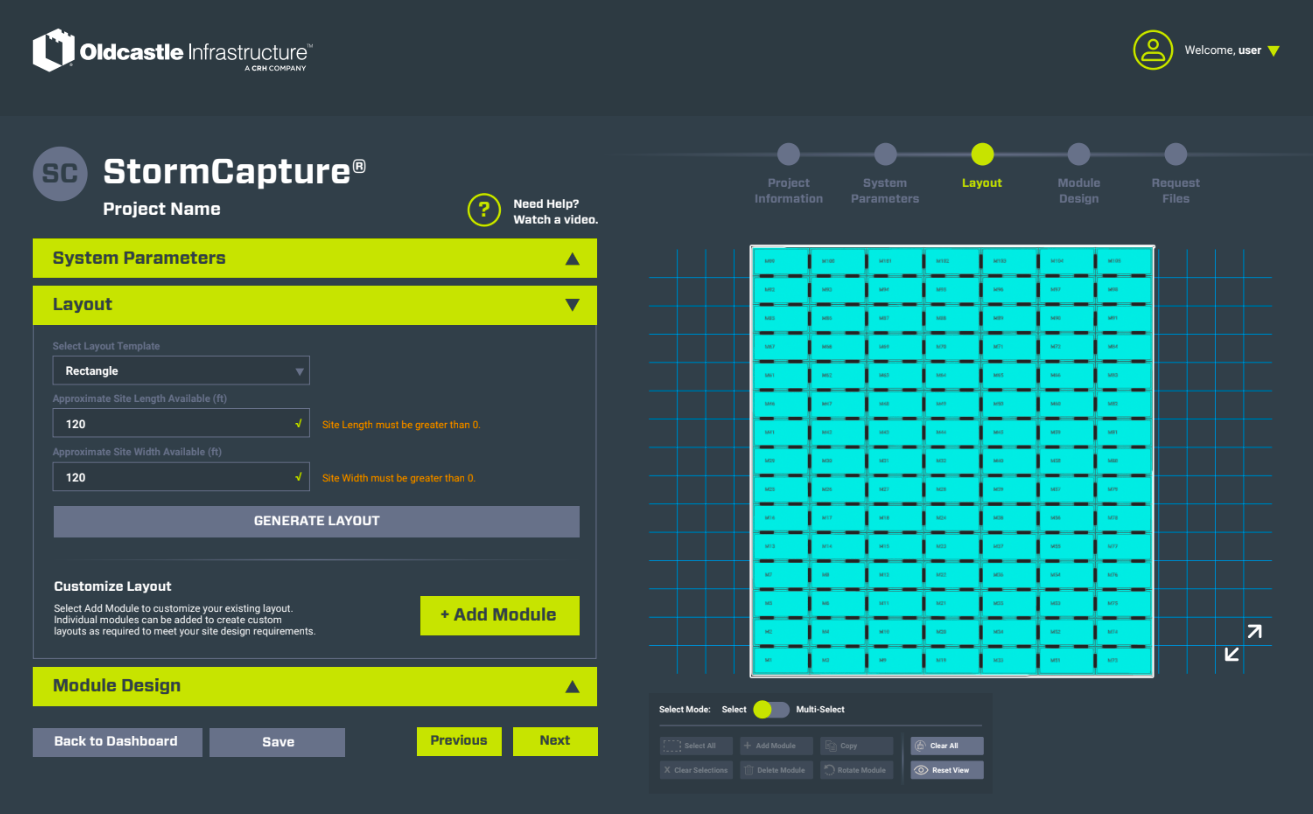Select module M61 in layout grid

coord(781,375)
